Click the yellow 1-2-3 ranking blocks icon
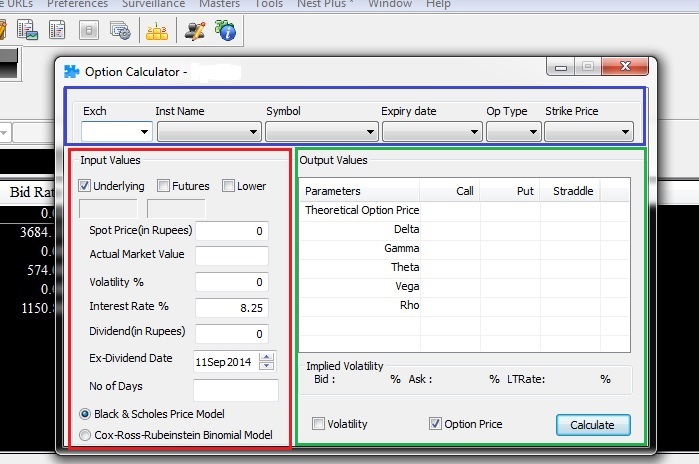 (157, 31)
